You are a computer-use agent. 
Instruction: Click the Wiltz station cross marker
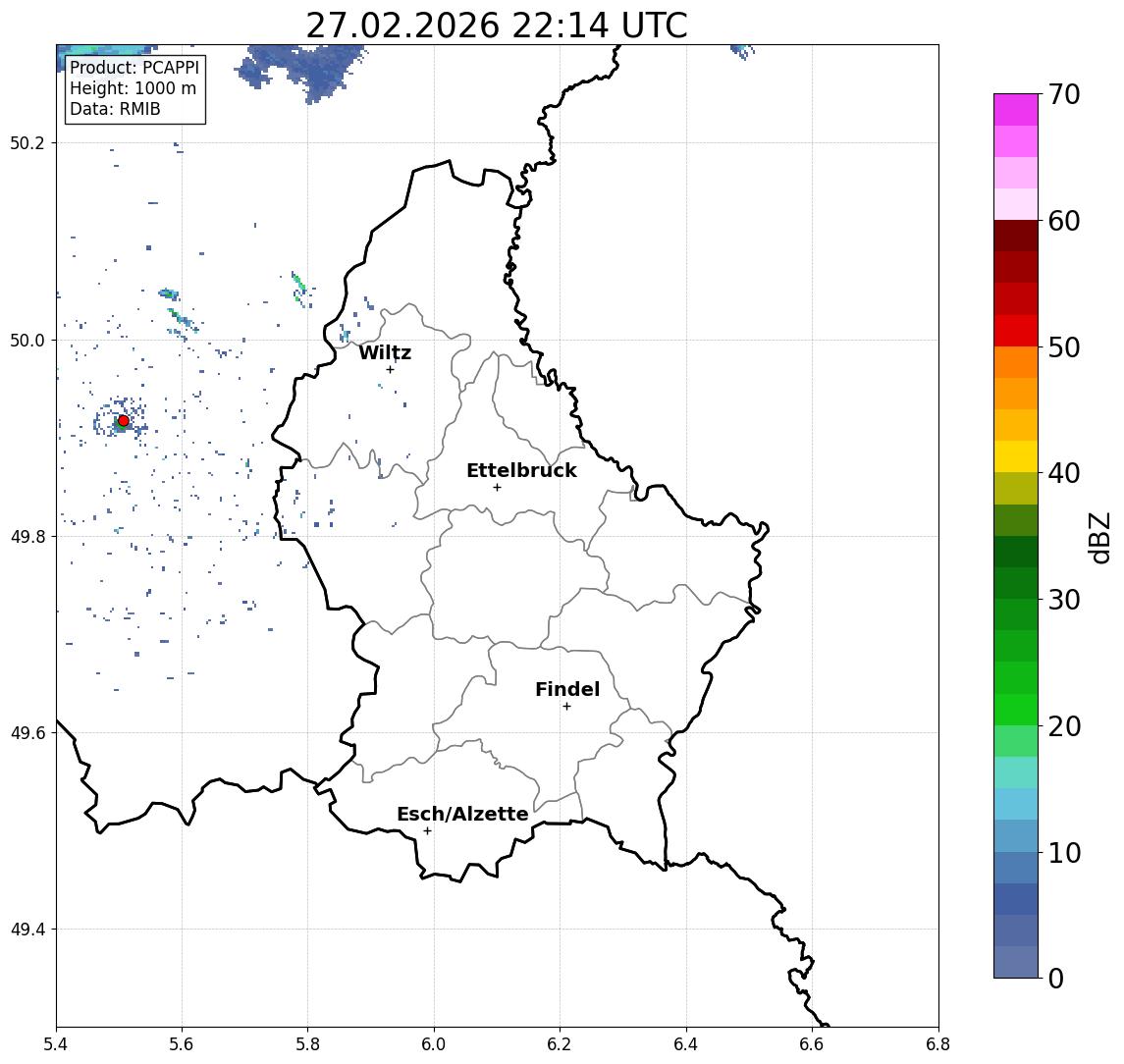(390, 369)
